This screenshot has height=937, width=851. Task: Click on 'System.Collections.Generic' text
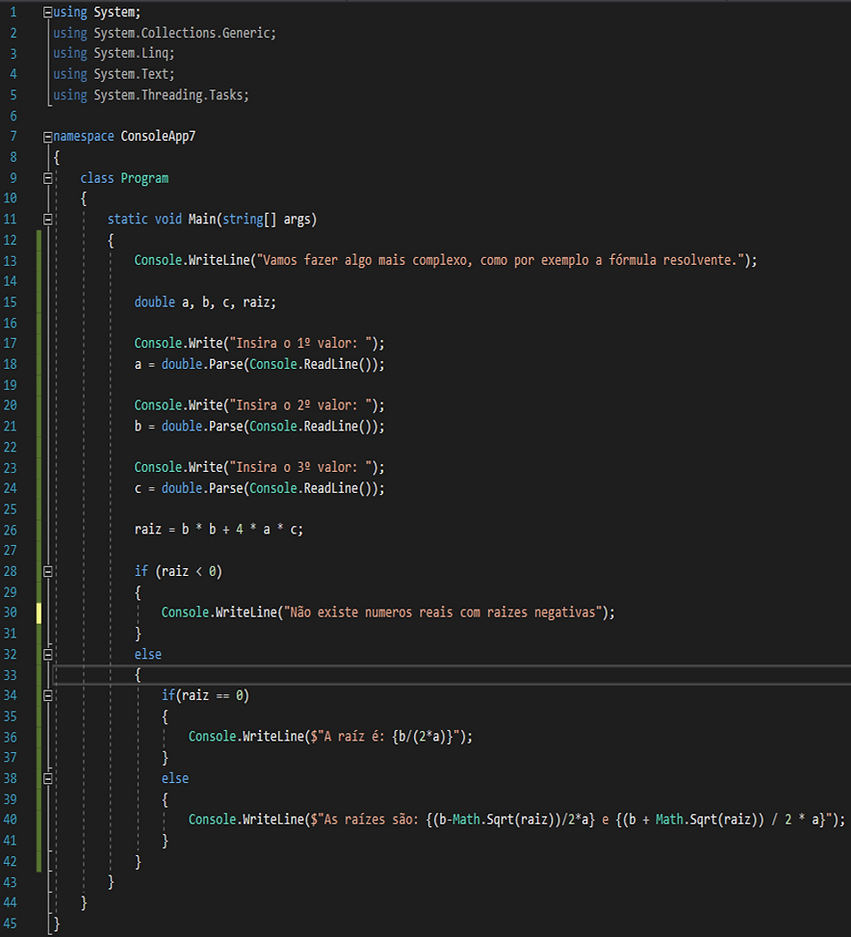click(x=183, y=33)
